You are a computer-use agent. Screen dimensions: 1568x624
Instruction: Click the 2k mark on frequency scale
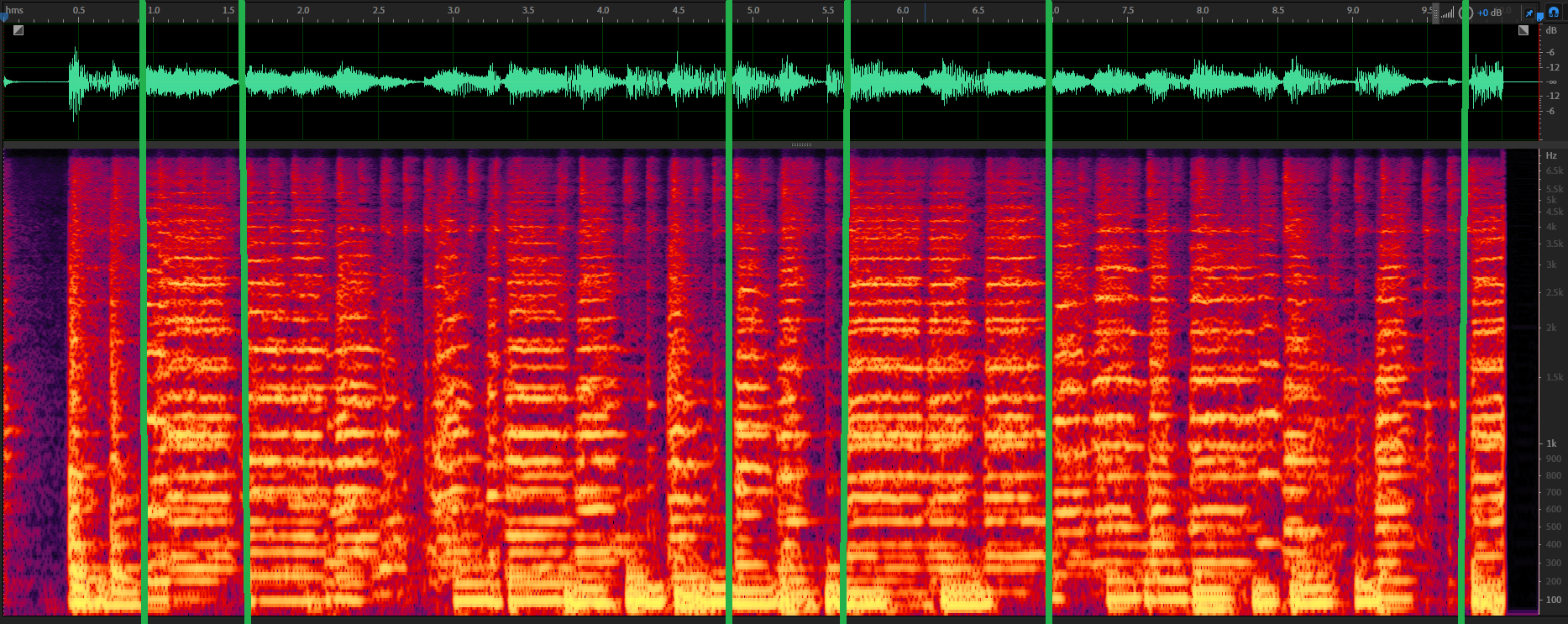(x=1552, y=328)
